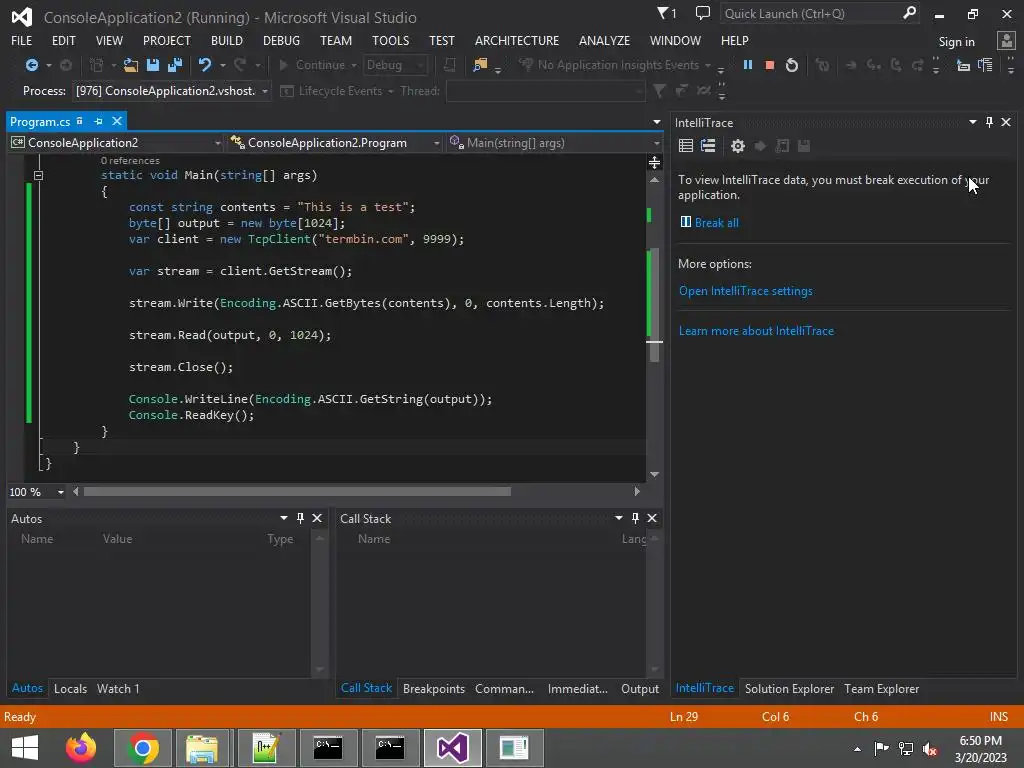Click the horizontal scrollbar right arrow
The width and height of the screenshot is (1024, 768).
click(x=637, y=492)
